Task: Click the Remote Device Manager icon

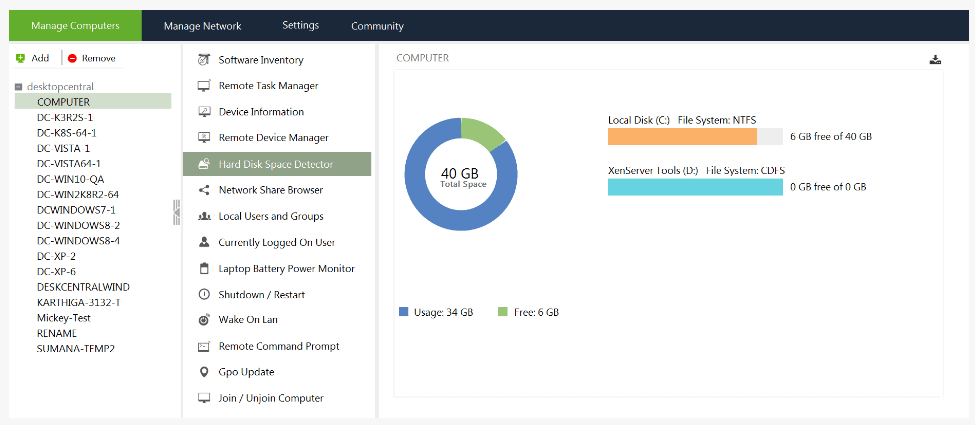Action: 203,138
